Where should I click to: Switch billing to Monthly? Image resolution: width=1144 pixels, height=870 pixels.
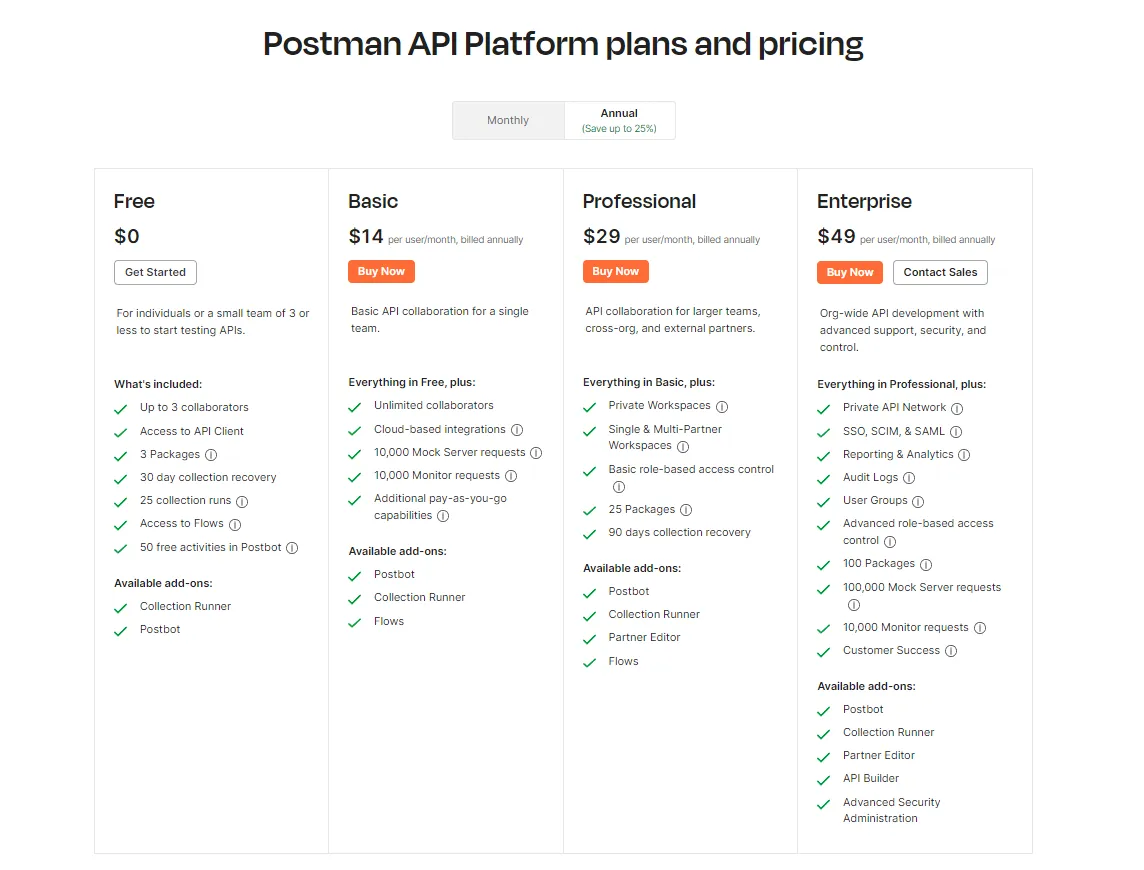click(508, 120)
